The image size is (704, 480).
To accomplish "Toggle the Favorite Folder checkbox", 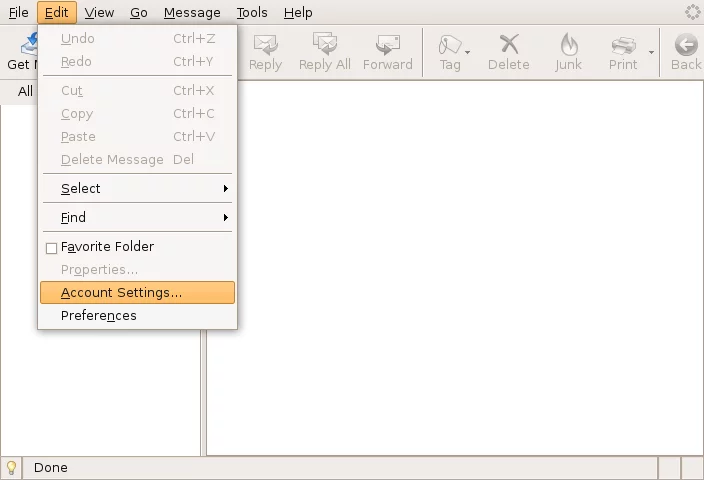I will point(52,248).
